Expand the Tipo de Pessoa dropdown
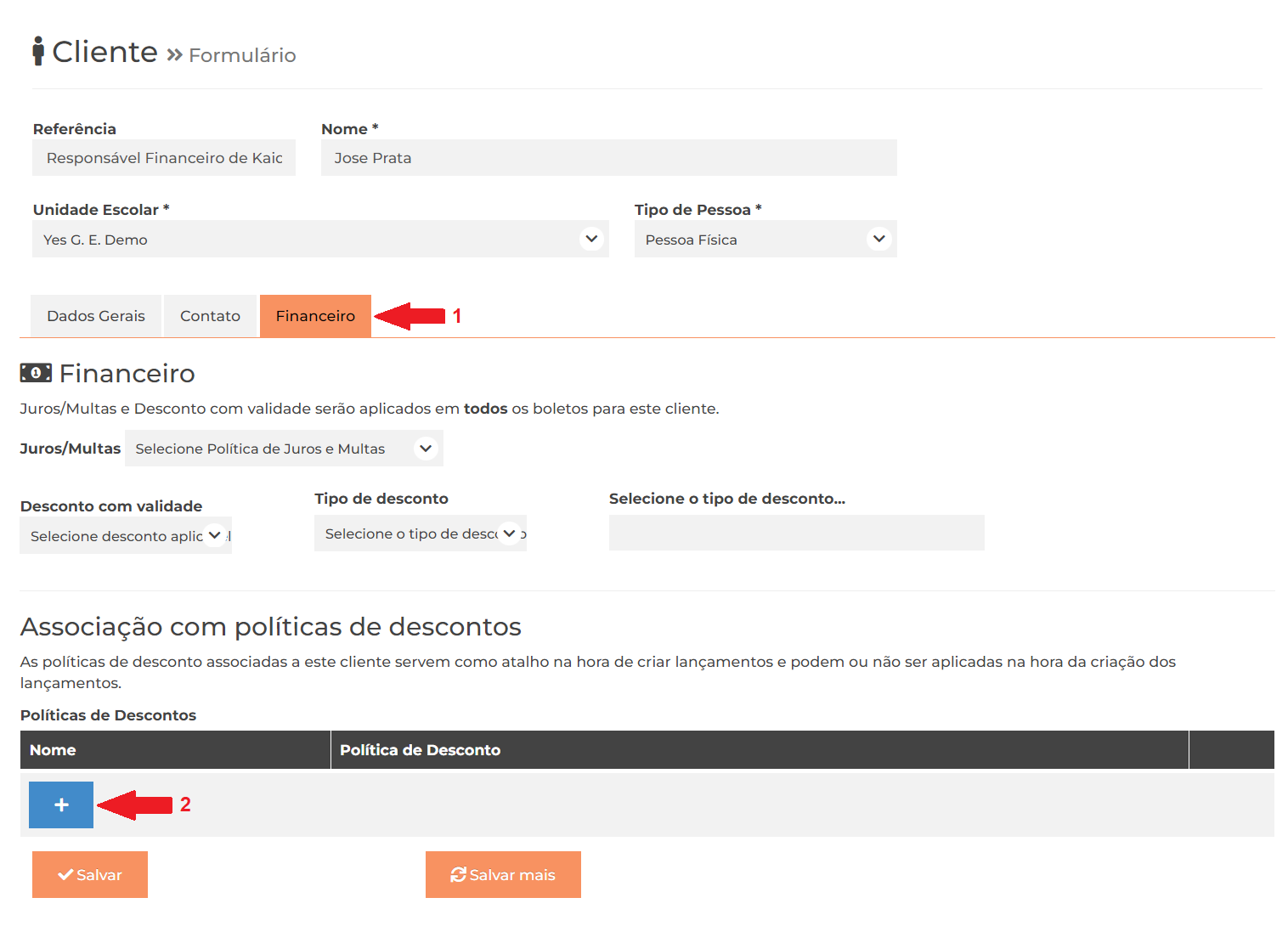The width and height of the screenshot is (1288, 926). (x=765, y=240)
